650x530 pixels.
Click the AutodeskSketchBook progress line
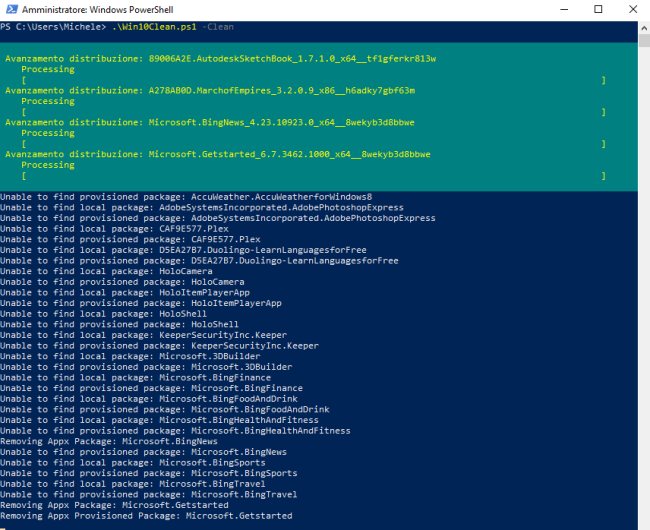[x=221, y=58]
